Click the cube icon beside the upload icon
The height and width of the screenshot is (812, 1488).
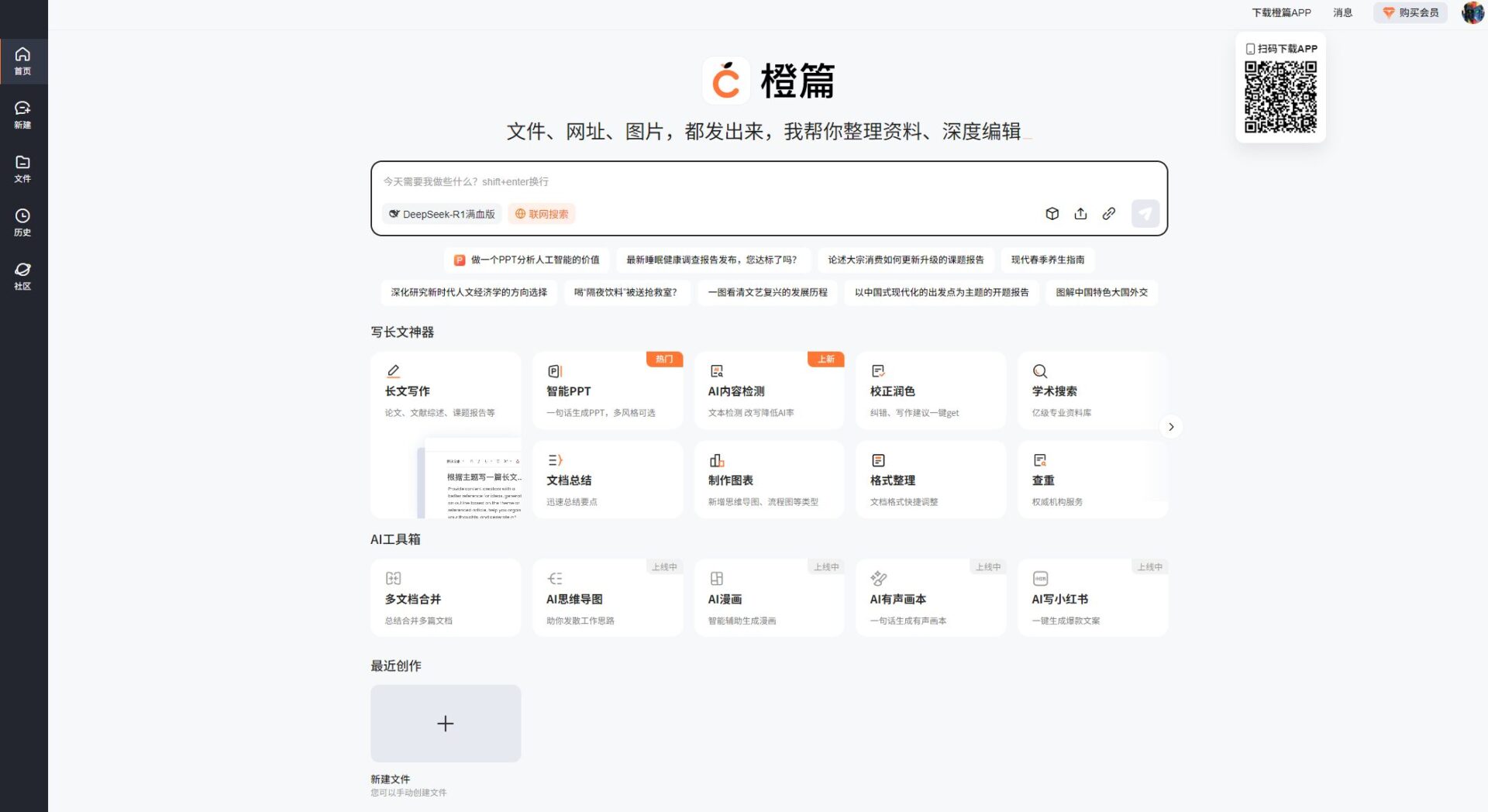(x=1052, y=213)
